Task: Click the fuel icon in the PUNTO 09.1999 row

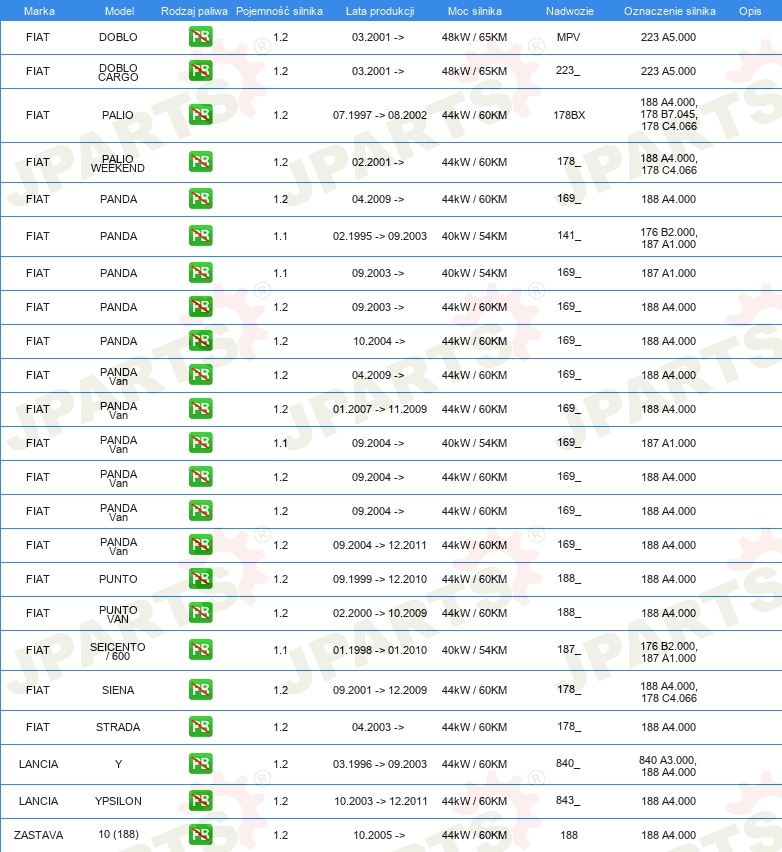Action: click(201, 579)
